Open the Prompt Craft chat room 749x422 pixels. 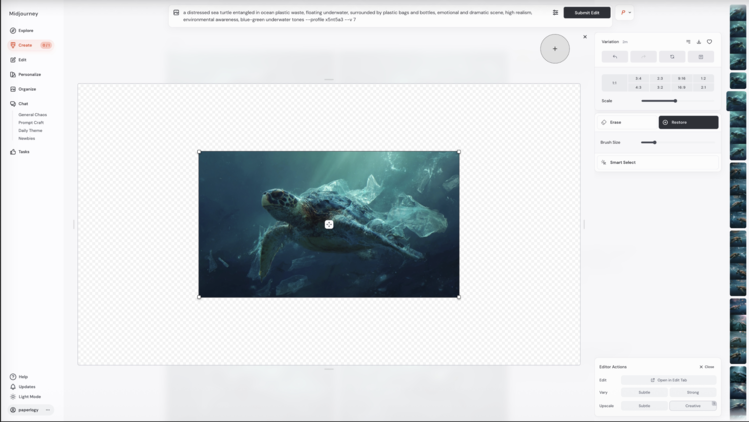pyautogui.click(x=31, y=123)
